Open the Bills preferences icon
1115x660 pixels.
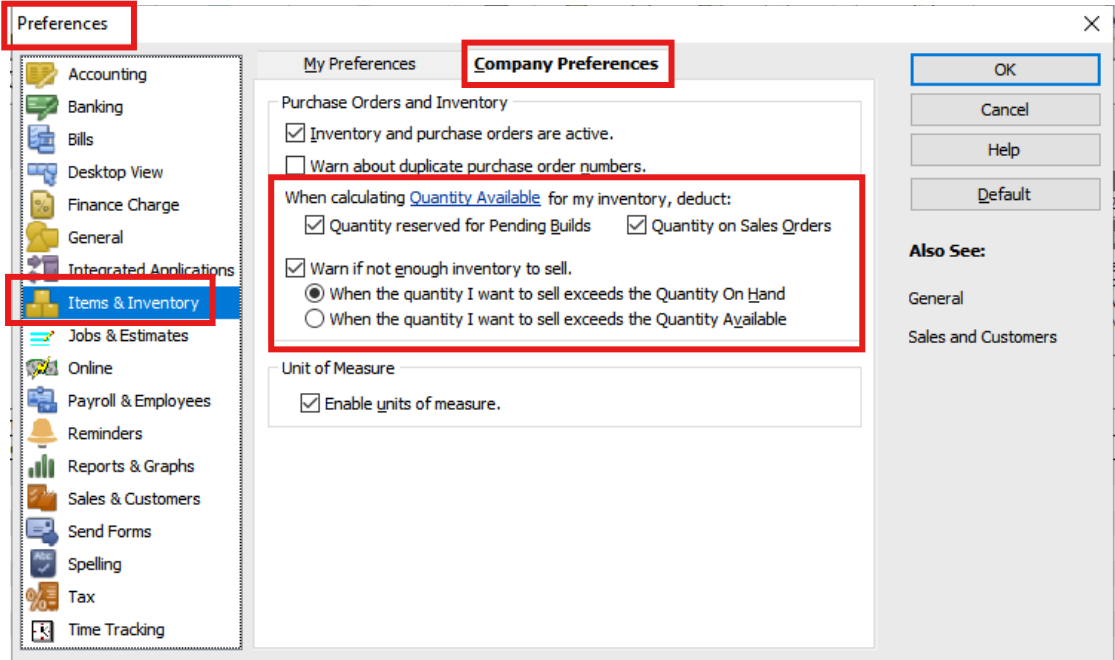[42, 140]
